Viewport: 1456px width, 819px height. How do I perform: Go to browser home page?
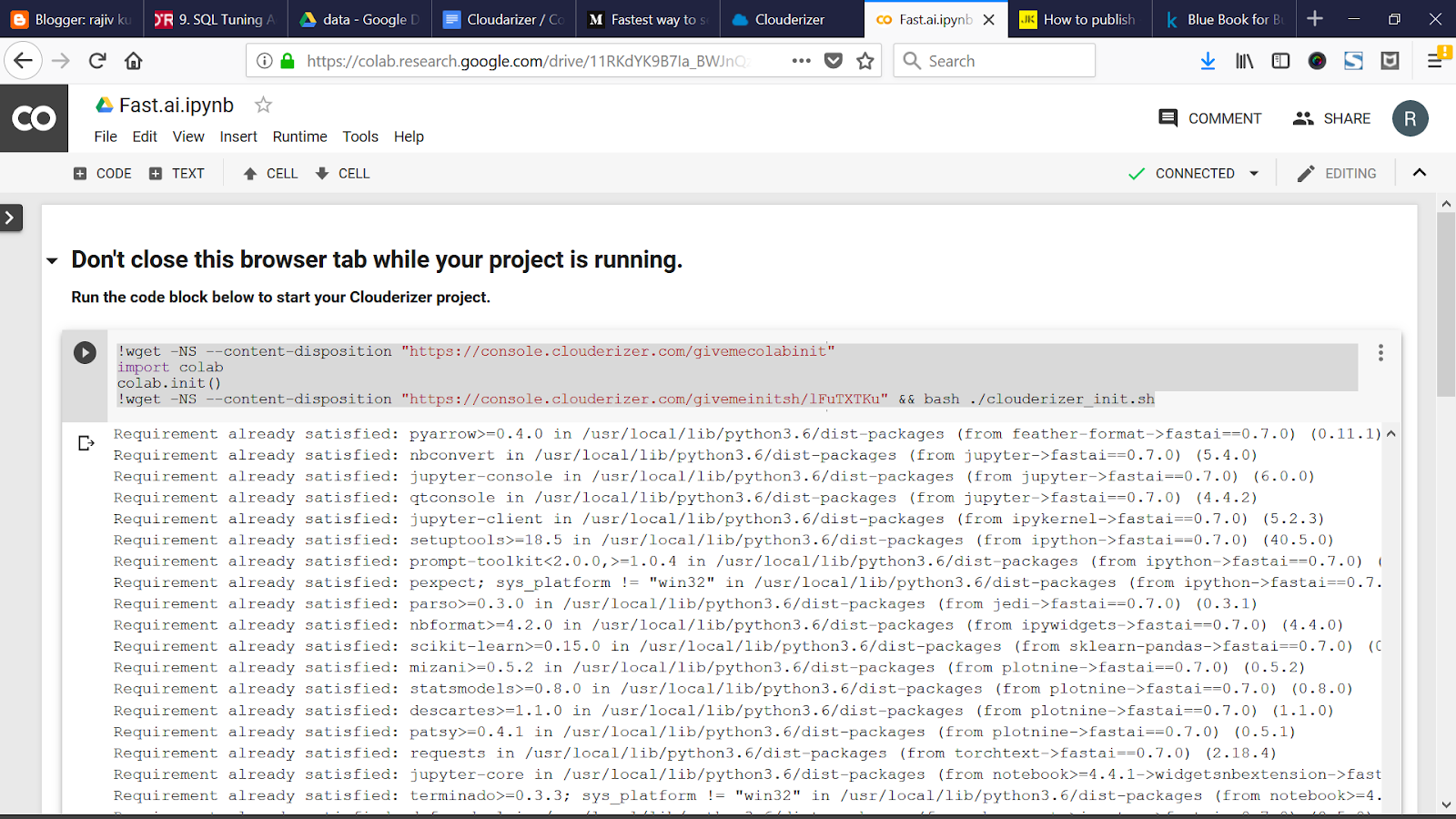(134, 61)
